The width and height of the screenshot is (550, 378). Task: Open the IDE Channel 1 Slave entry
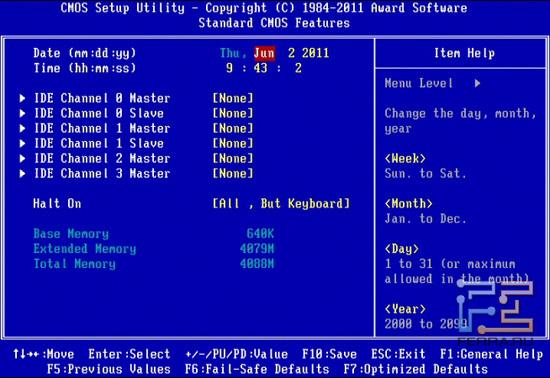click(x=99, y=143)
